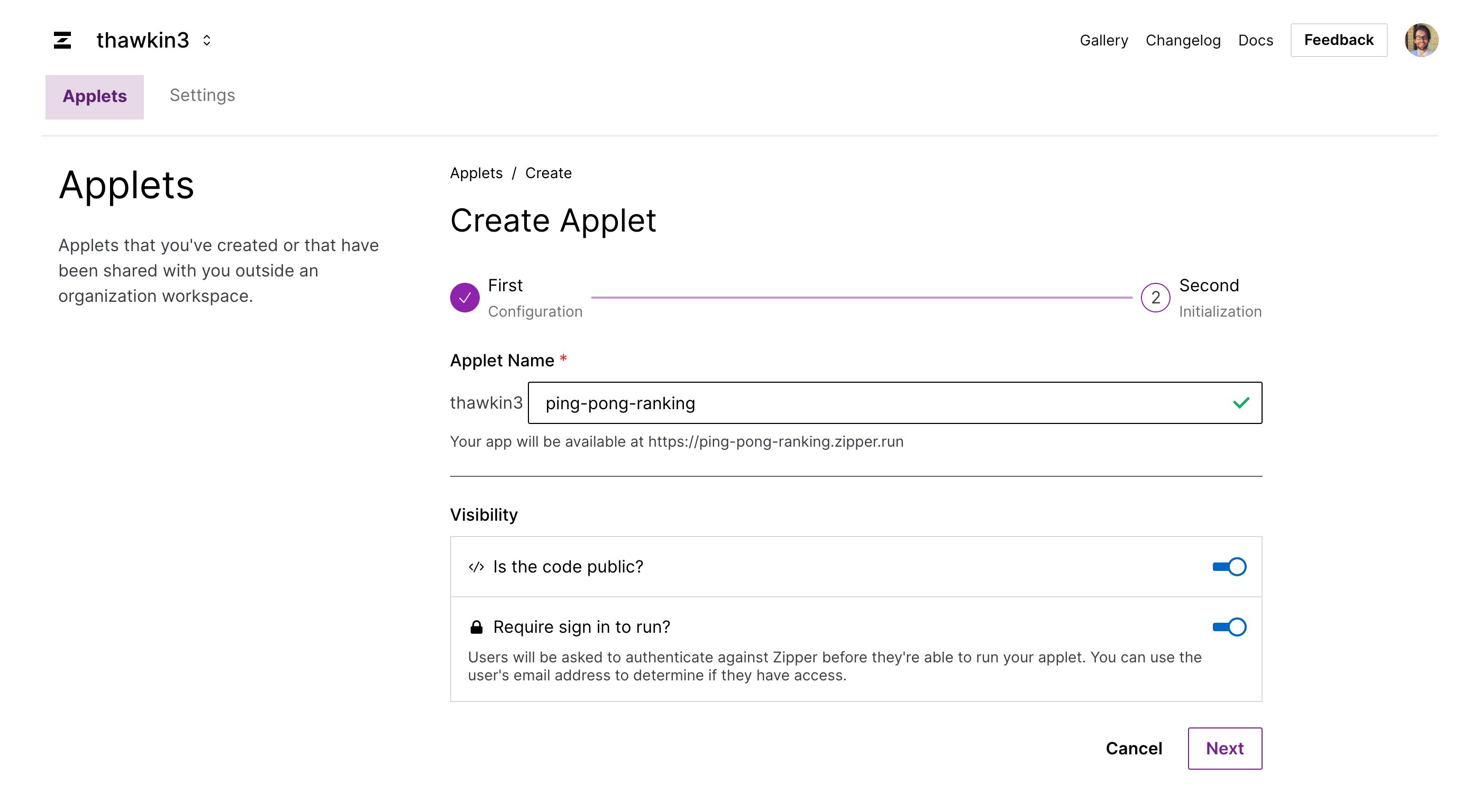Click the green checkmark in name field

coord(1241,402)
